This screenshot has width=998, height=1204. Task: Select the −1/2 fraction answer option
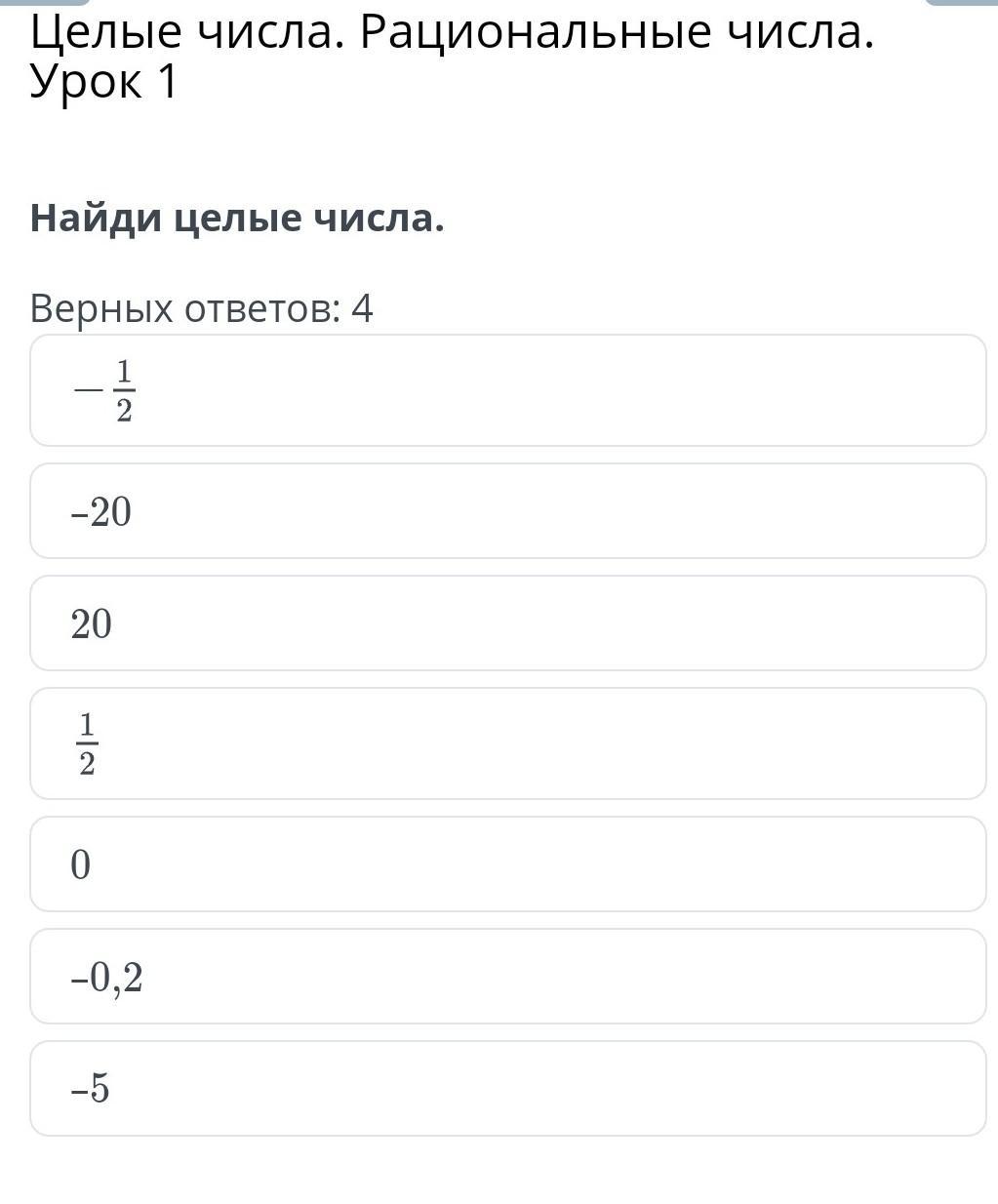point(507,390)
